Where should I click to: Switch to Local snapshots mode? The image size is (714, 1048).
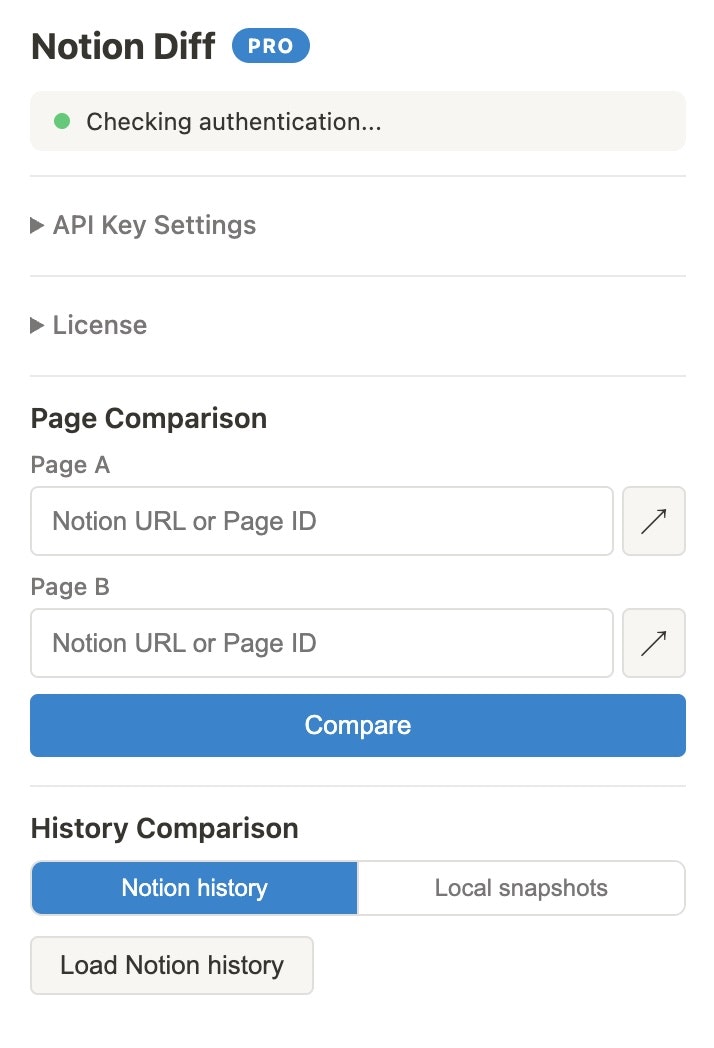coord(521,888)
